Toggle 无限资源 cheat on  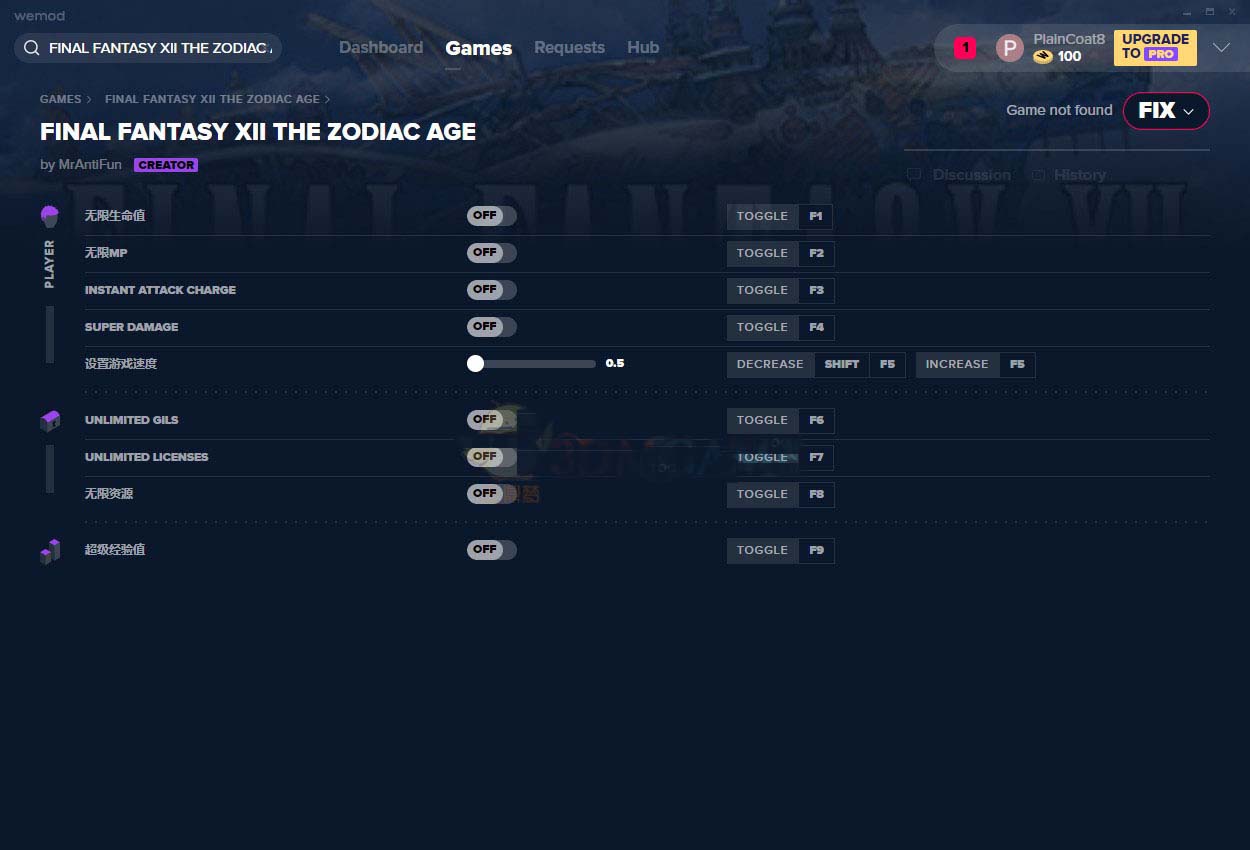pos(491,494)
